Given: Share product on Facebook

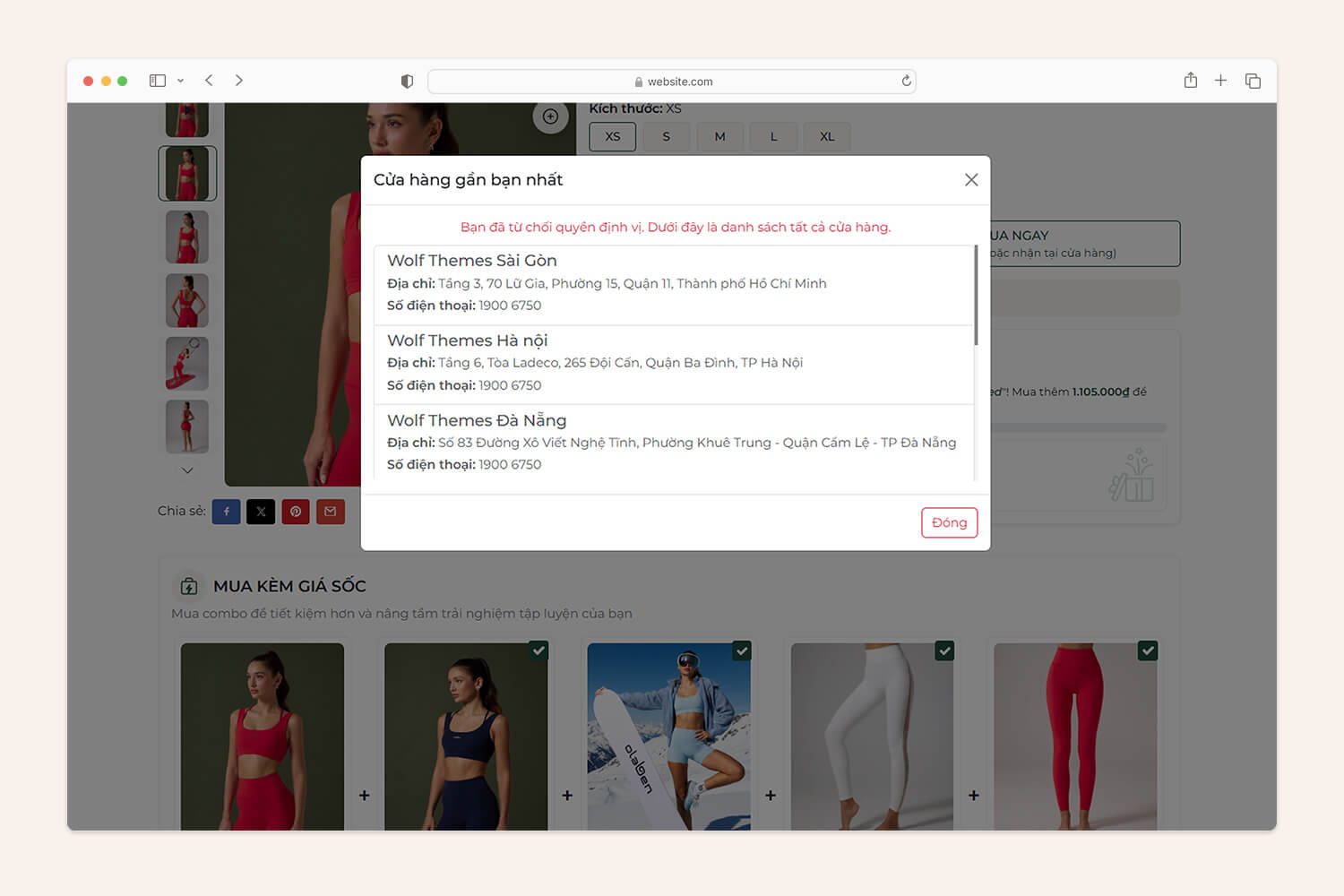Looking at the screenshot, I should [226, 512].
